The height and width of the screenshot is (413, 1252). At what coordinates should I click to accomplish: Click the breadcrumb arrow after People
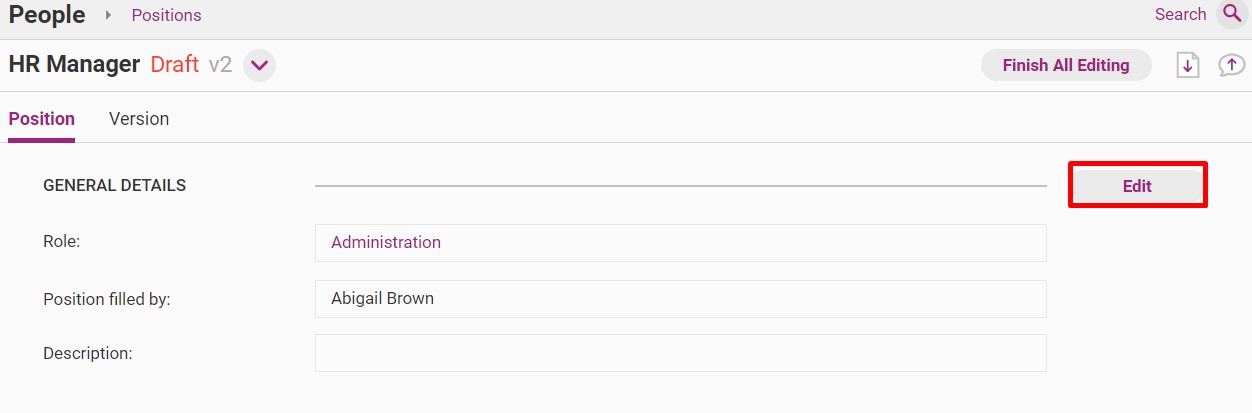click(108, 15)
